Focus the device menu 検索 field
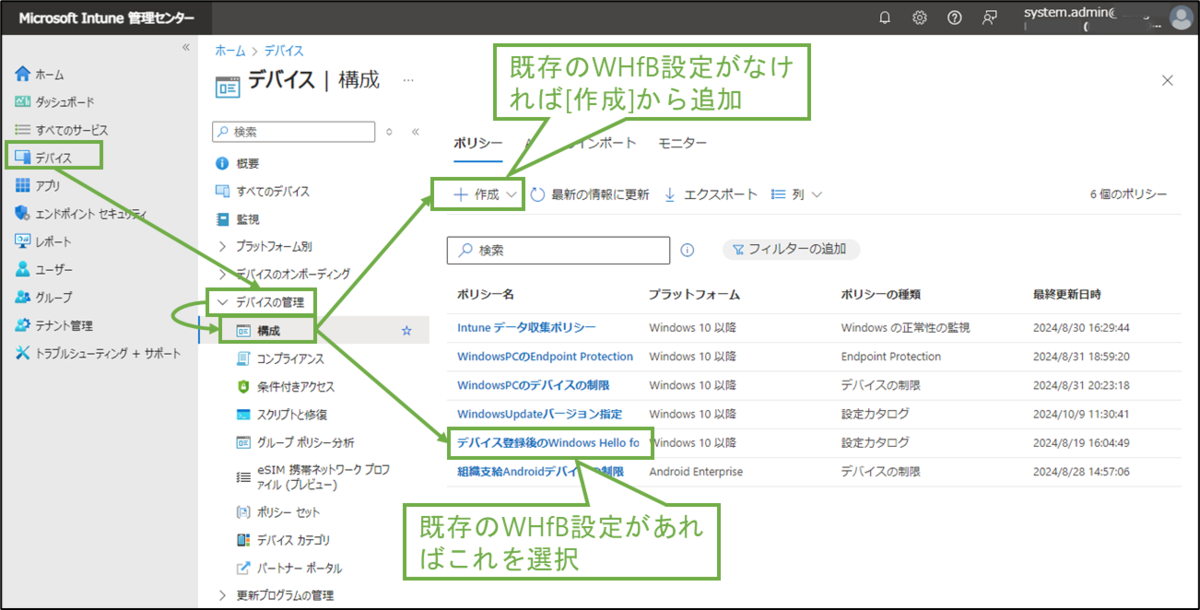 coord(294,131)
